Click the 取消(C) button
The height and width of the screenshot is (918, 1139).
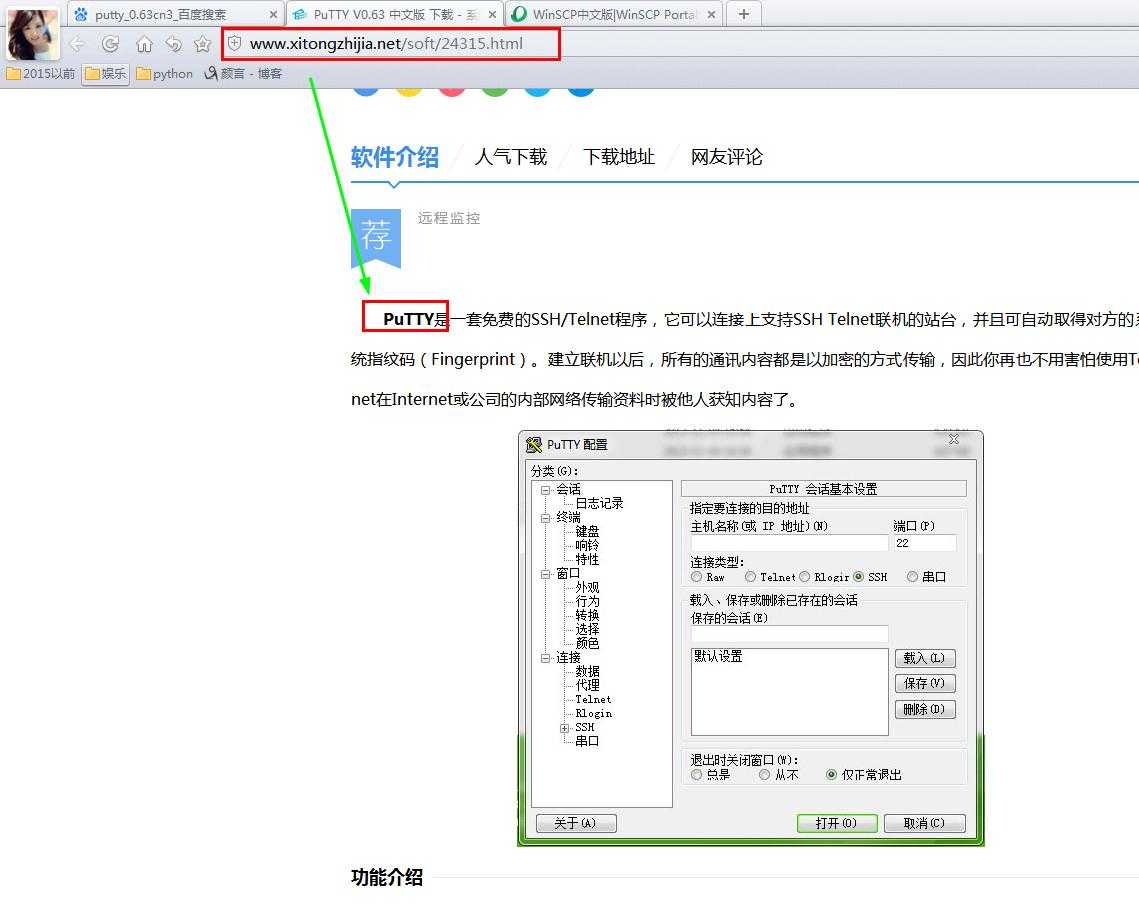pos(924,823)
